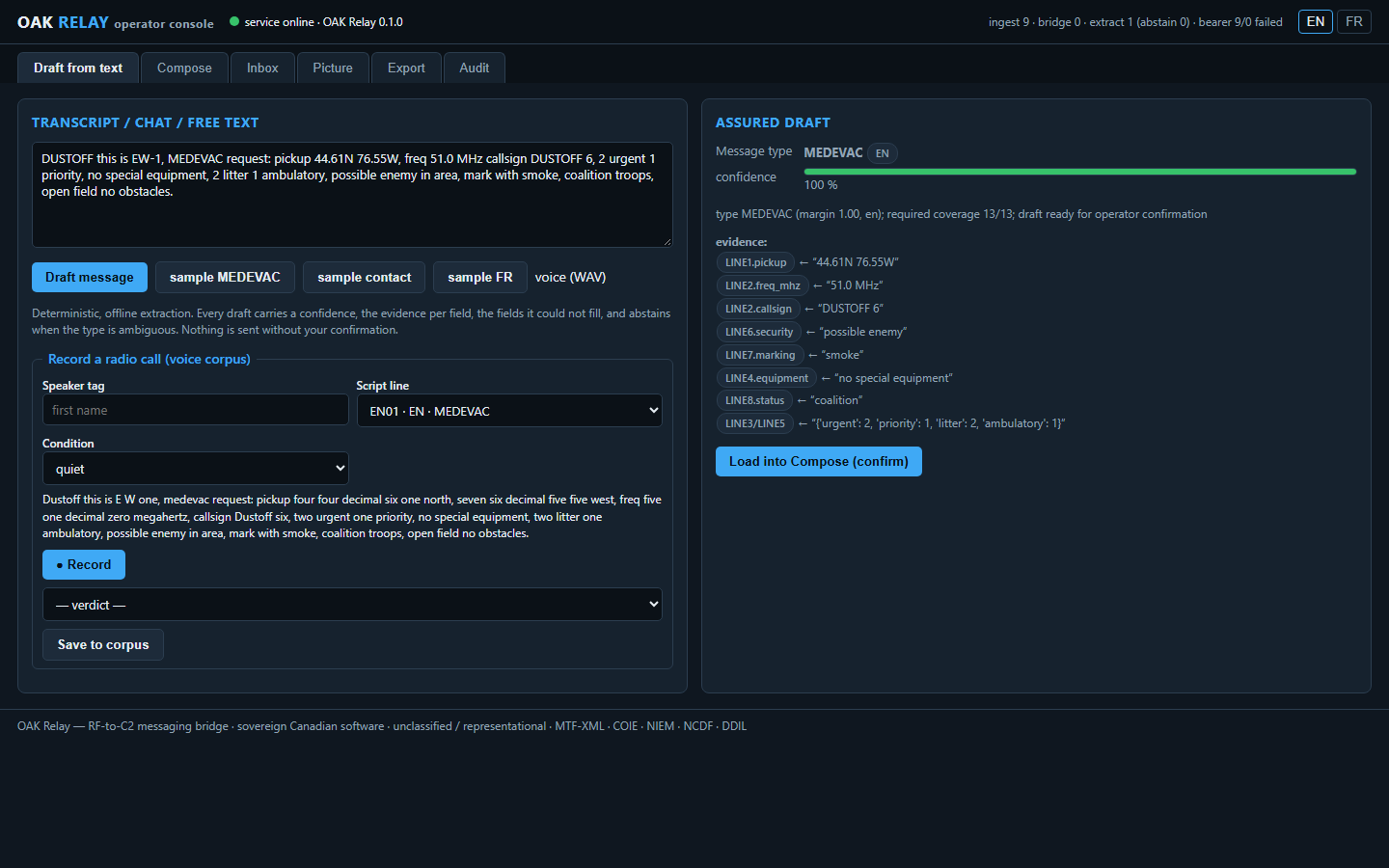Switch language to FR
1389x868 pixels.
[1354, 21]
